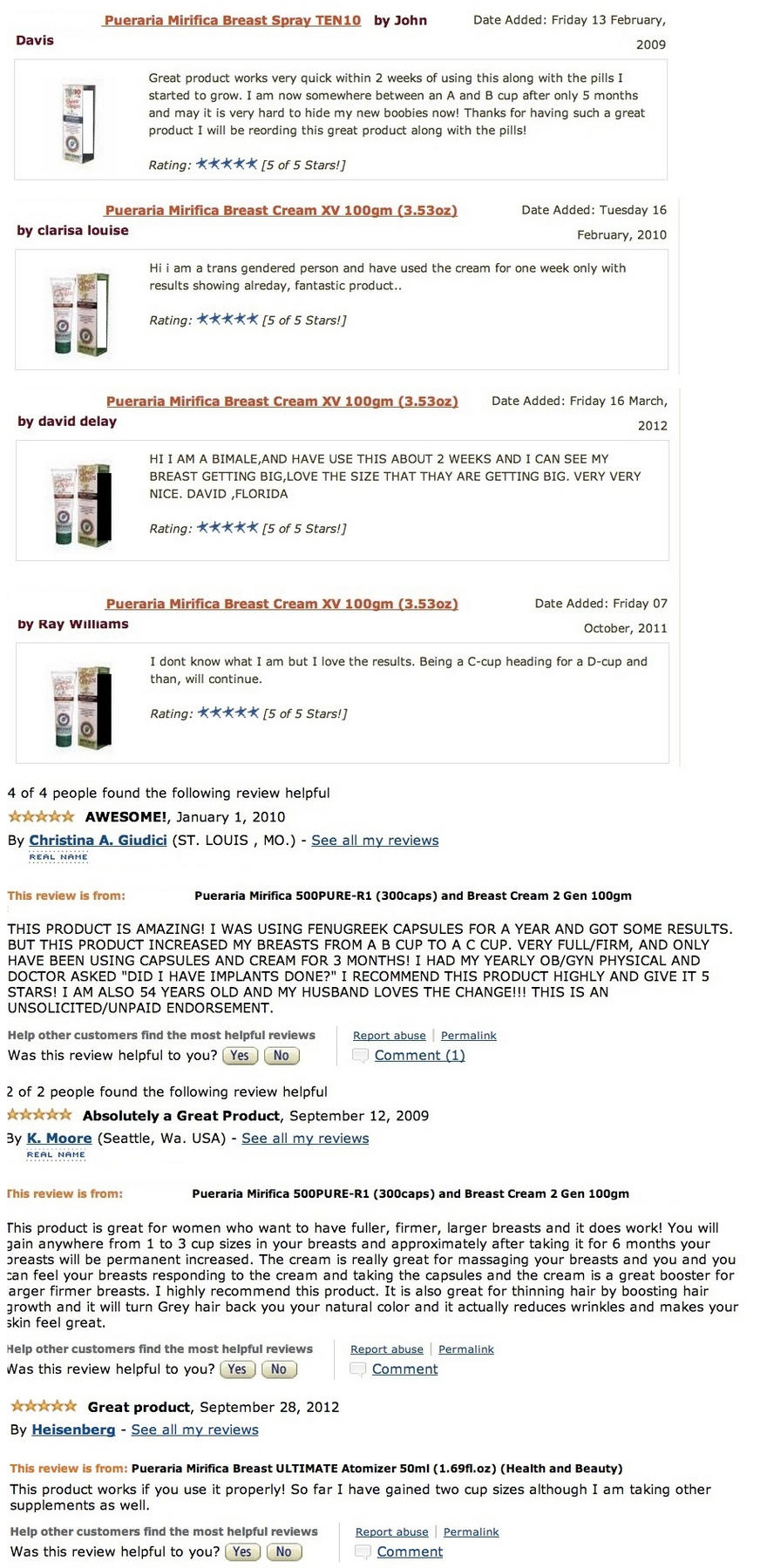See all reviews by Heisenberg

(195, 1429)
